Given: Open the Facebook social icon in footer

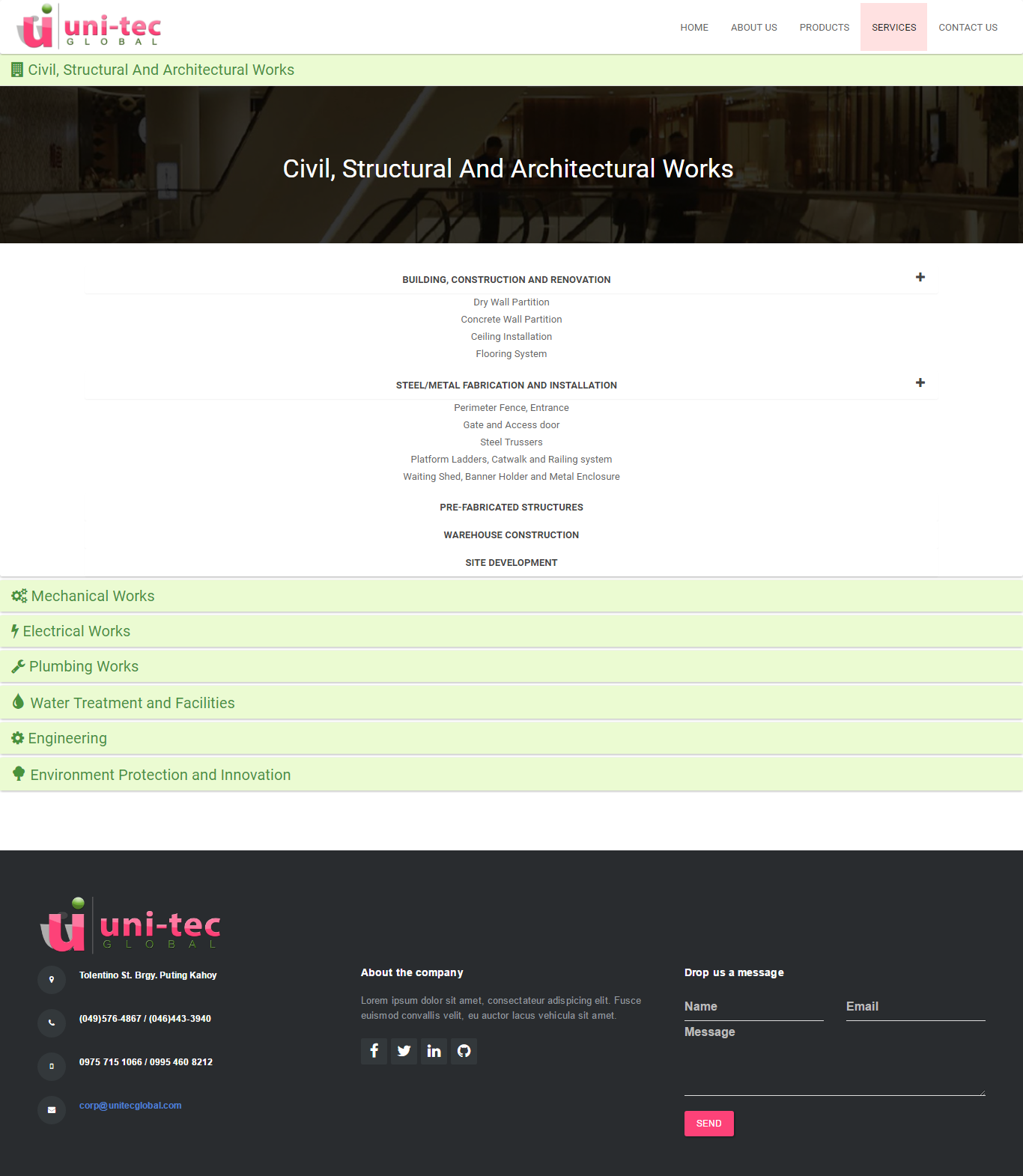Looking at the screenshot, I should tap(374, 1051).
